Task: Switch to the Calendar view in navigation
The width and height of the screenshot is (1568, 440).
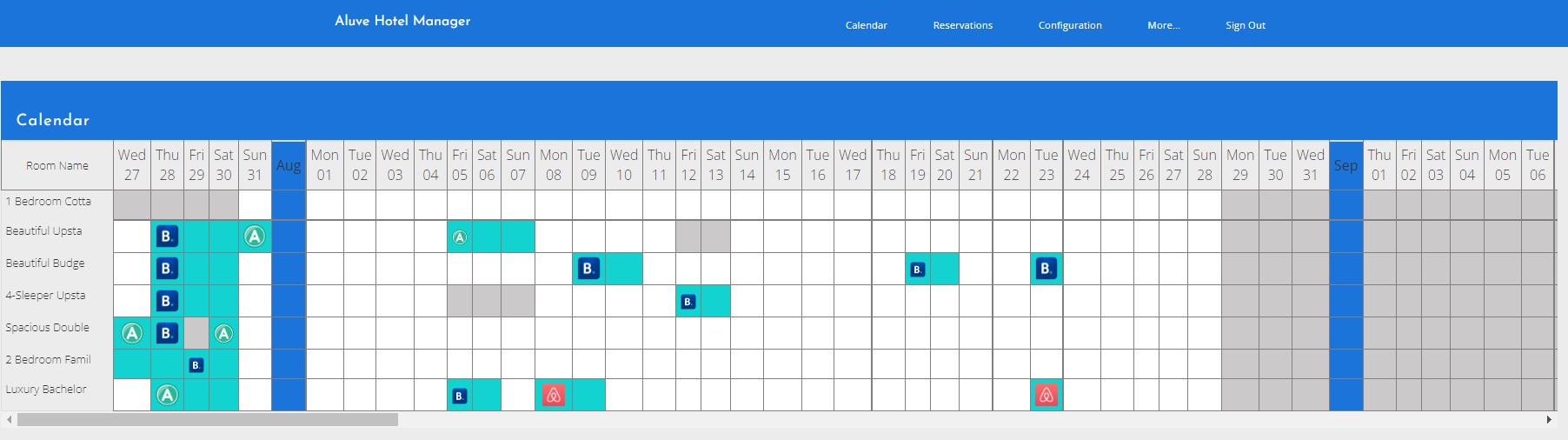Action: coord(866,25)
